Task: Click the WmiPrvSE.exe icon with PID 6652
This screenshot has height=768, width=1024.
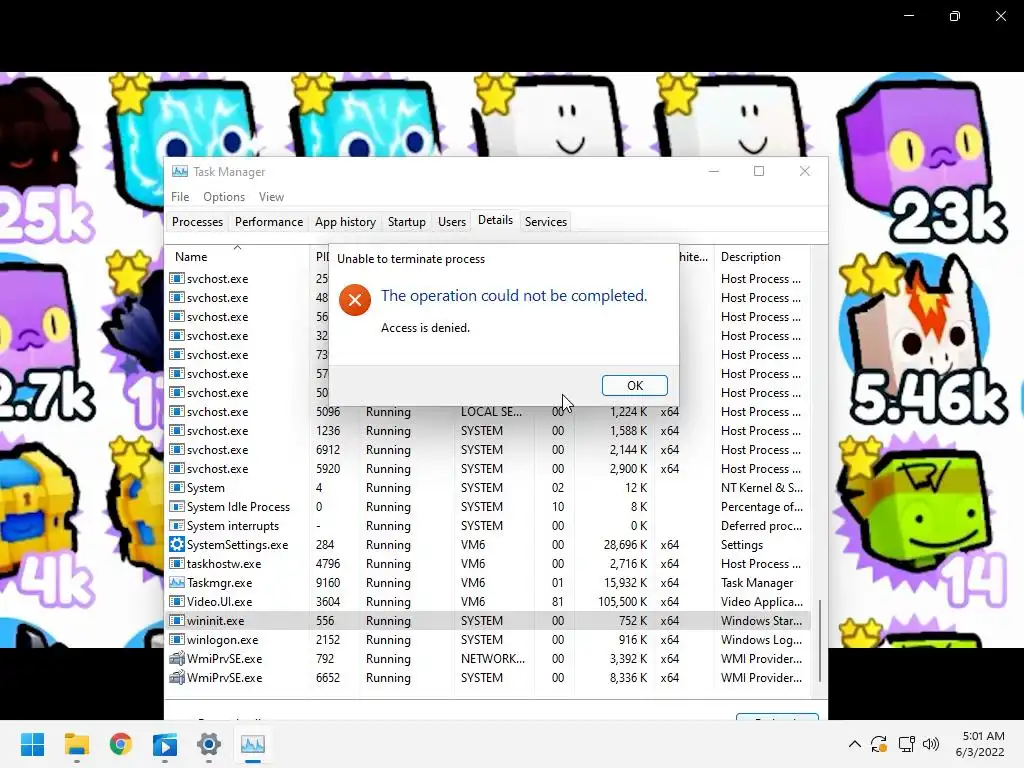Action: click(x=176, y=677)
